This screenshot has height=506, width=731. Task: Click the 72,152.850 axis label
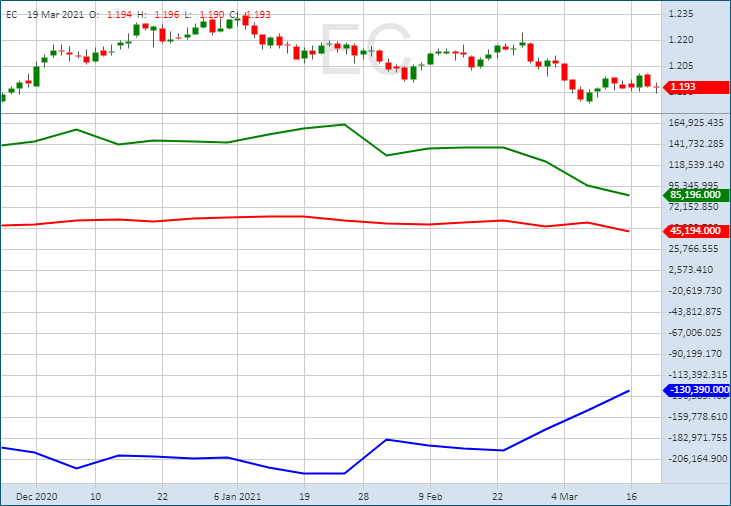[x=696, y=207]
